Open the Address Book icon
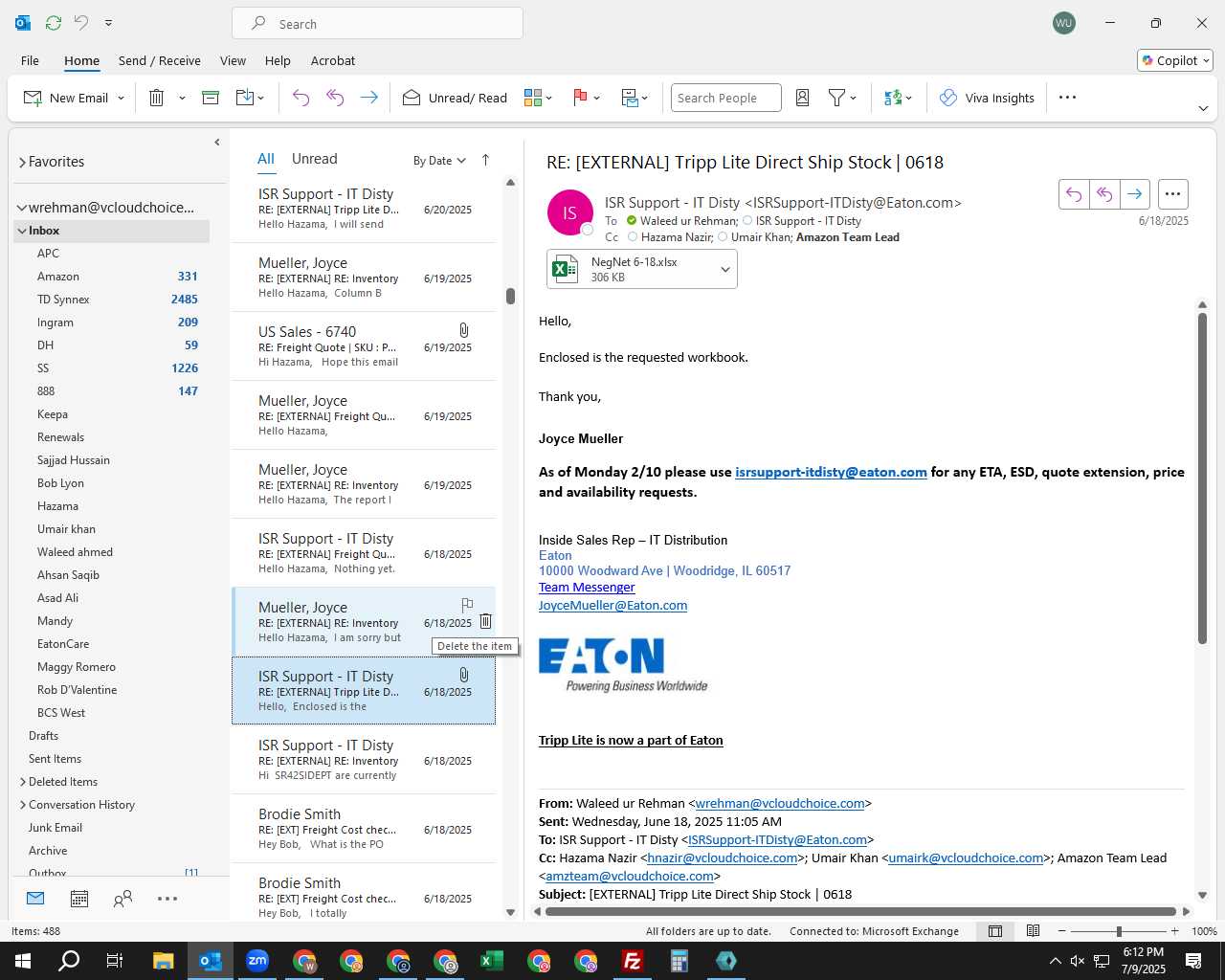This screenshot has width=1225, height=980. [803, 98]
